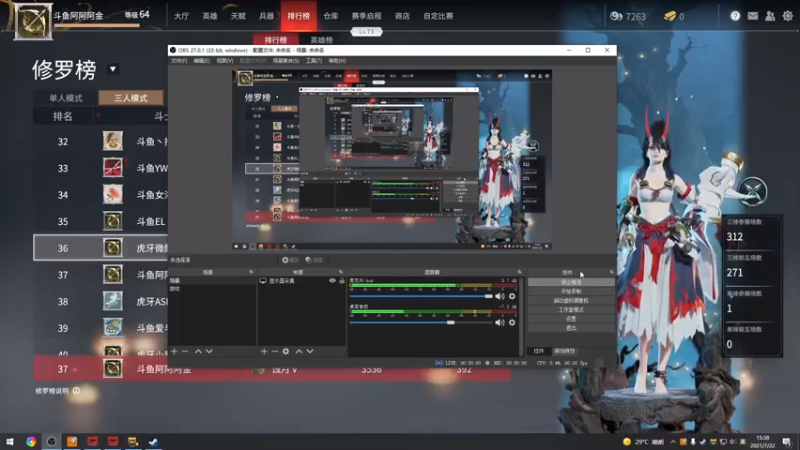Click the gold bar currency icon

pos(670,16)
